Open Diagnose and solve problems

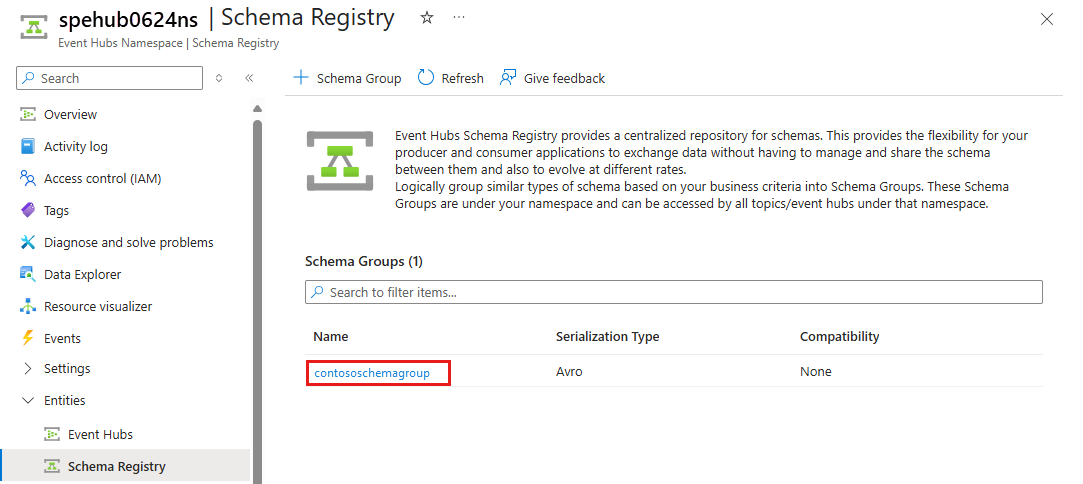[126, 242]
